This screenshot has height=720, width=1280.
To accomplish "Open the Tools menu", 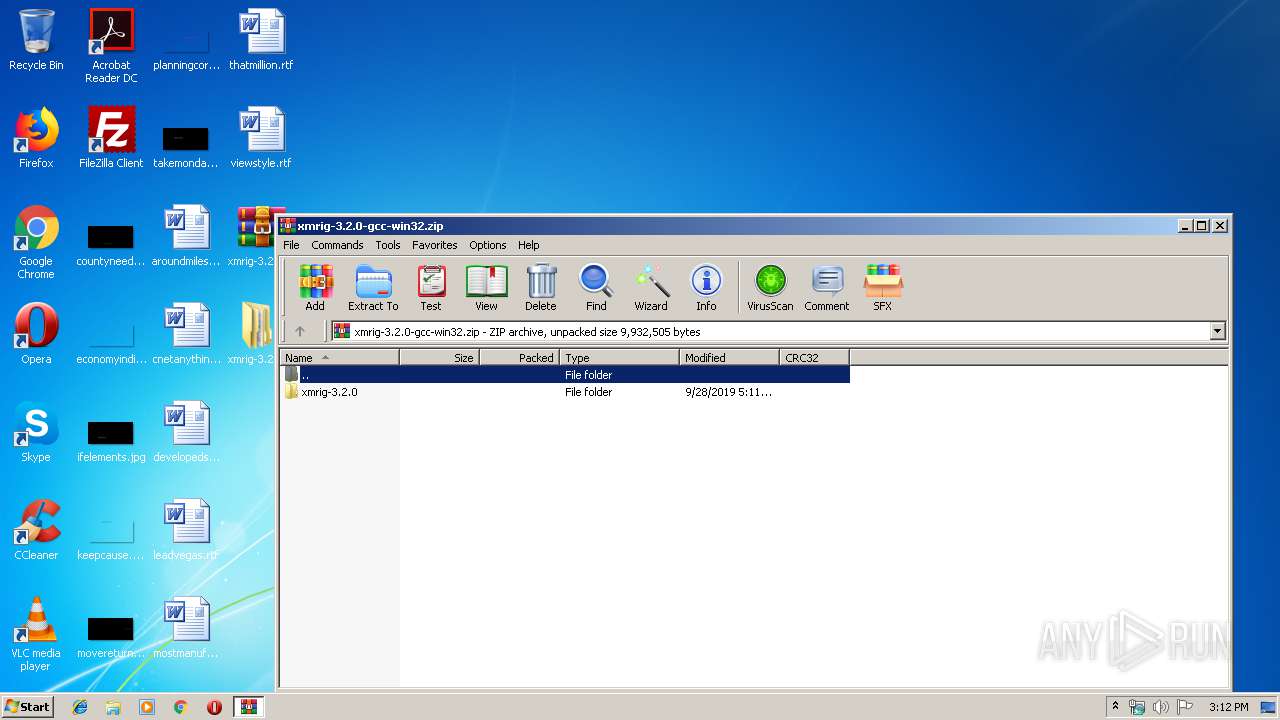I will click(388, 245).
